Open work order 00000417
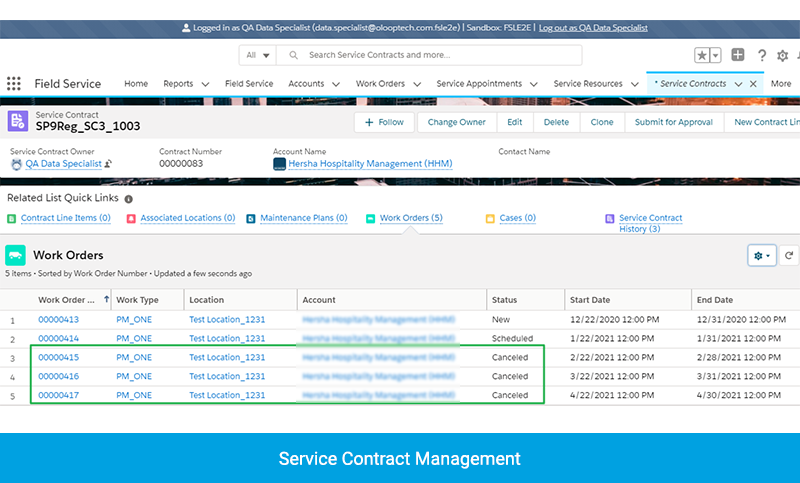This screenshot has width=800, height=483. (x=59, y=395)
